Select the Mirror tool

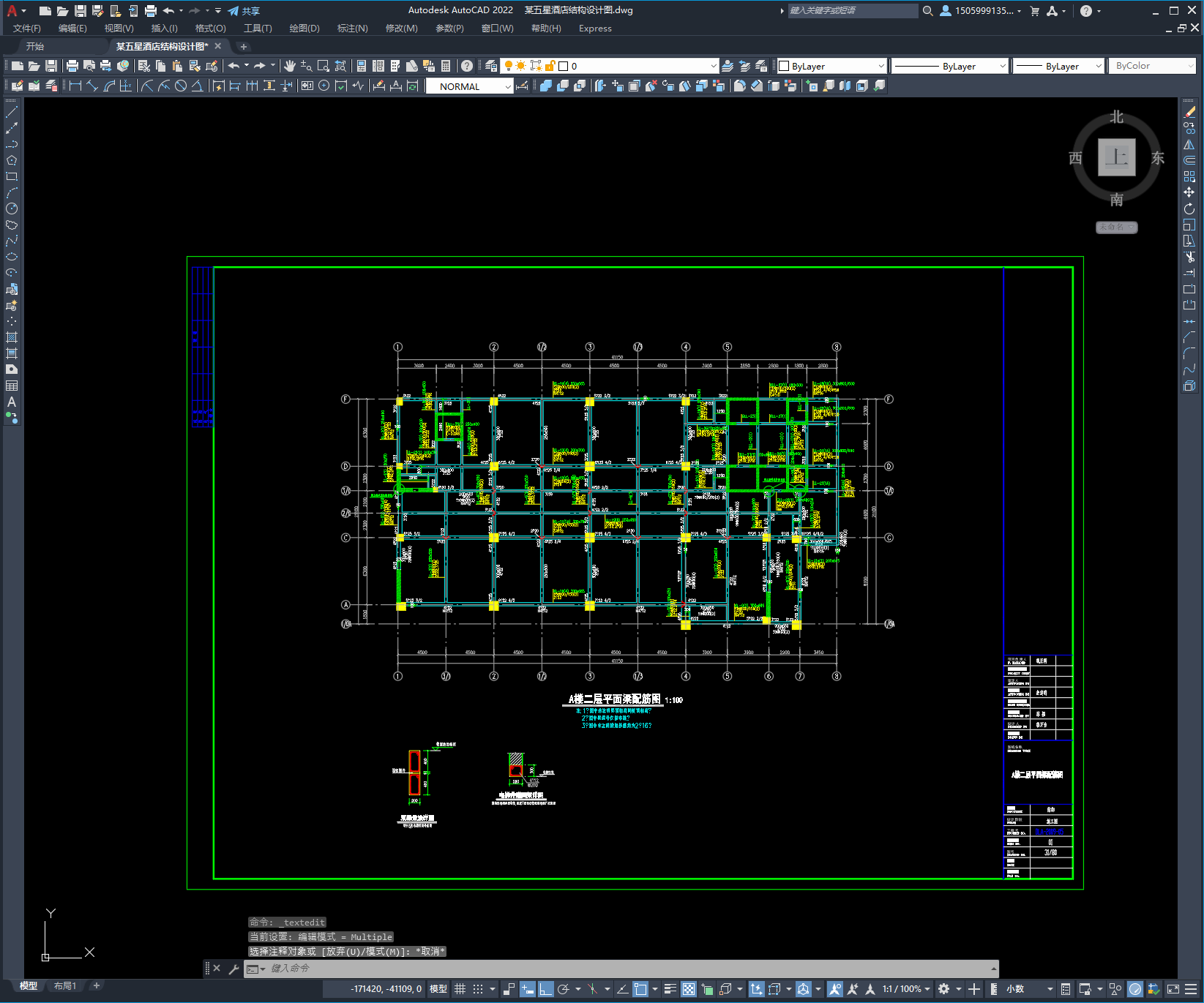(x=1189, y=144)
